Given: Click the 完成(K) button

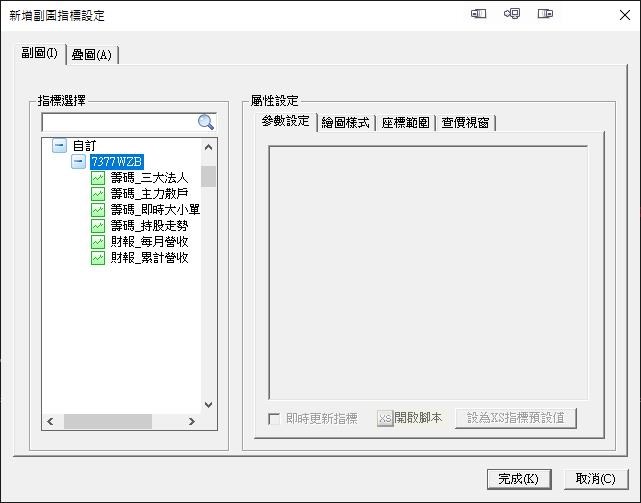Looking at the screenshot, I should click(519, 479).
